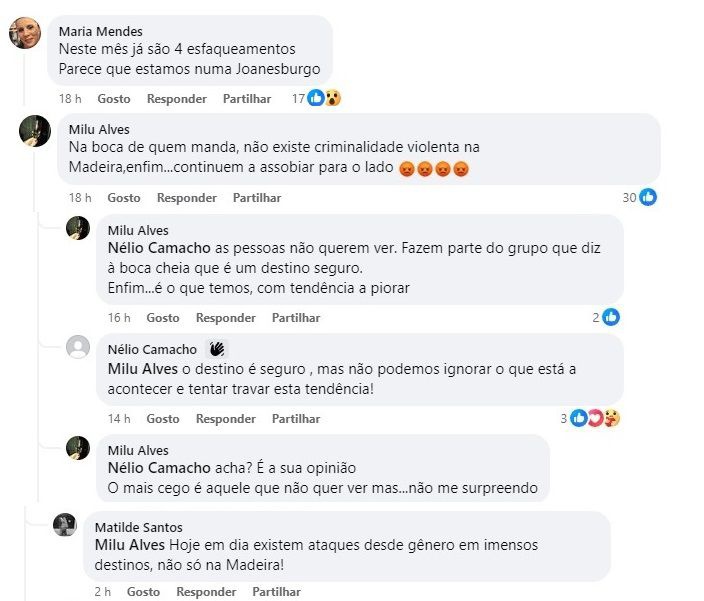
Task: Click Responder under Nélio Camacho's reply
Action: pyautogui.click(x=226, y=419)
